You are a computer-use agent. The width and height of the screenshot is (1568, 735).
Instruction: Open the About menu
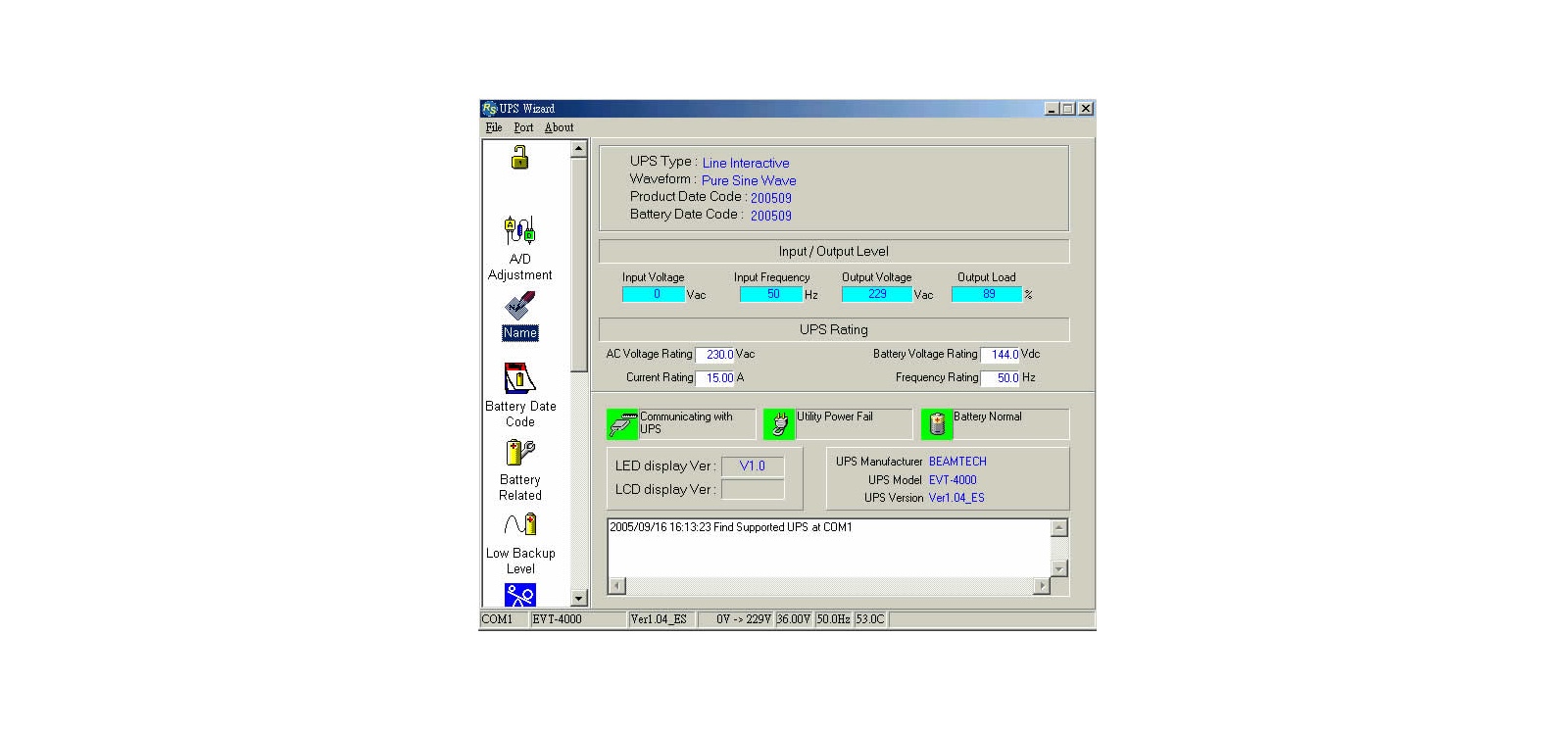click(x=559, y=127)
